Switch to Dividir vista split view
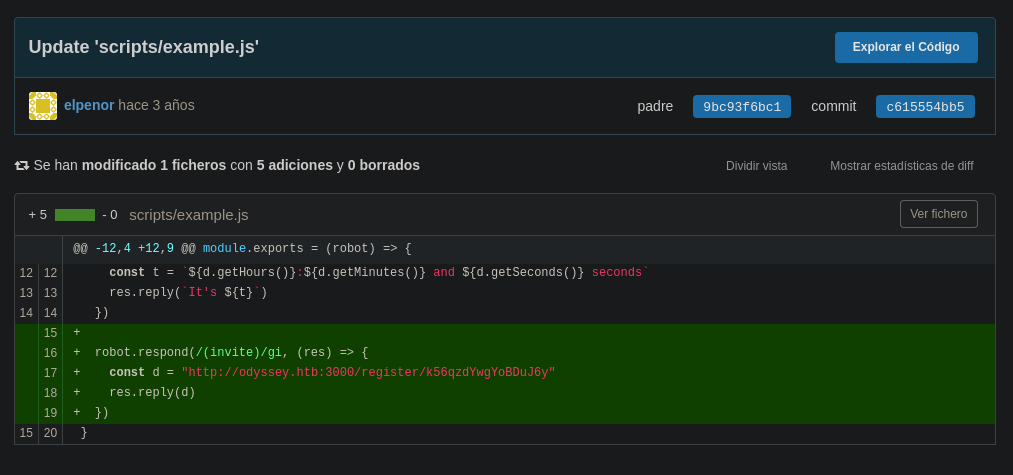This screenshot has width=1013, height=475. tap(756, 166)
